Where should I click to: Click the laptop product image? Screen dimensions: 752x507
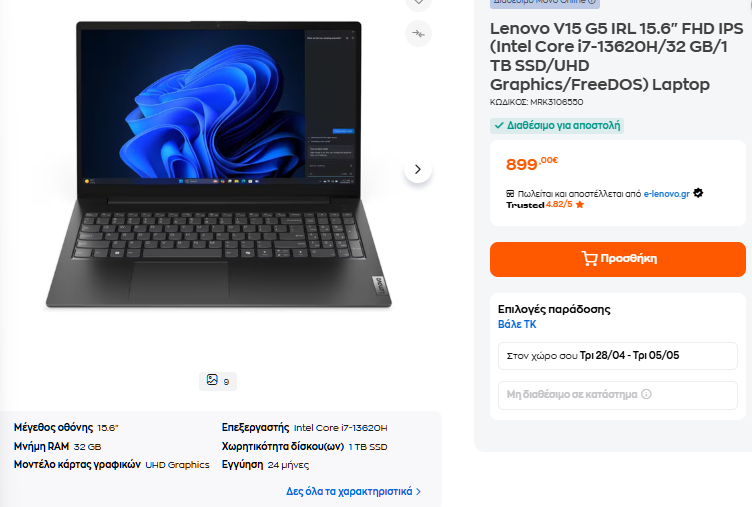(x=219, y=165)
